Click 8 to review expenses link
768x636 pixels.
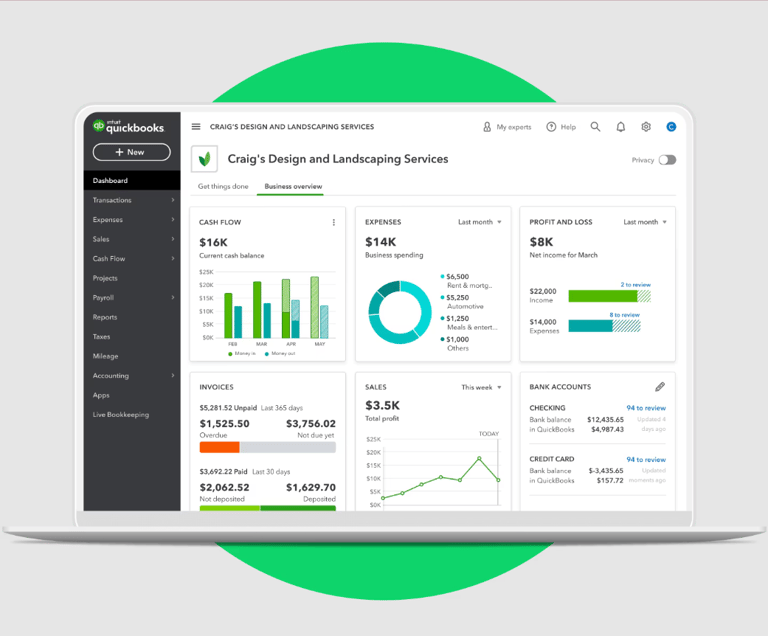click(x=624, y=315)
